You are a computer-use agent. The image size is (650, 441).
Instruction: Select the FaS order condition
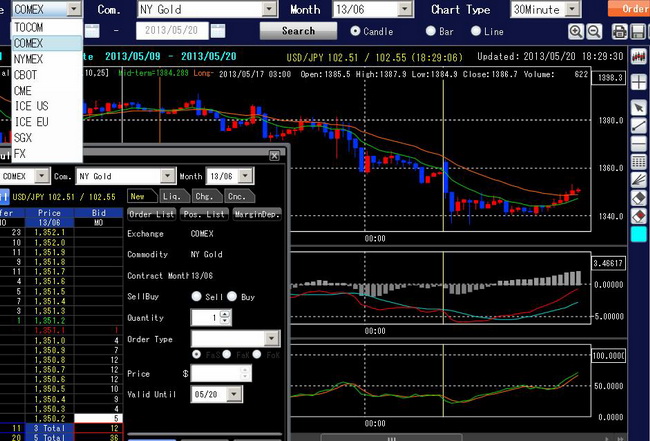[x=196, y=354]
